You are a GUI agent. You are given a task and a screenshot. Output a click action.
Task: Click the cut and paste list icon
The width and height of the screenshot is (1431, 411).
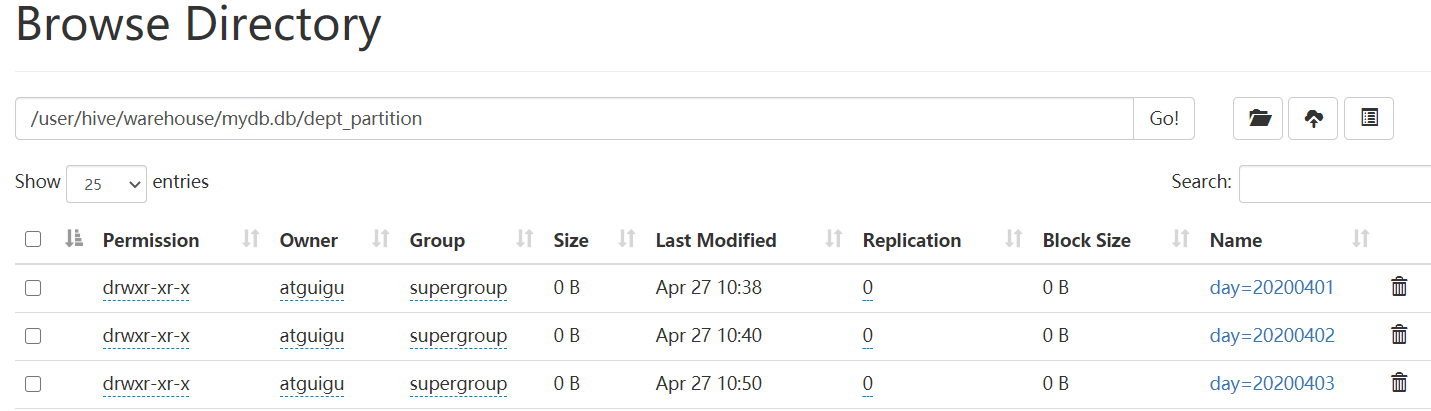[x=1369, y=119]
